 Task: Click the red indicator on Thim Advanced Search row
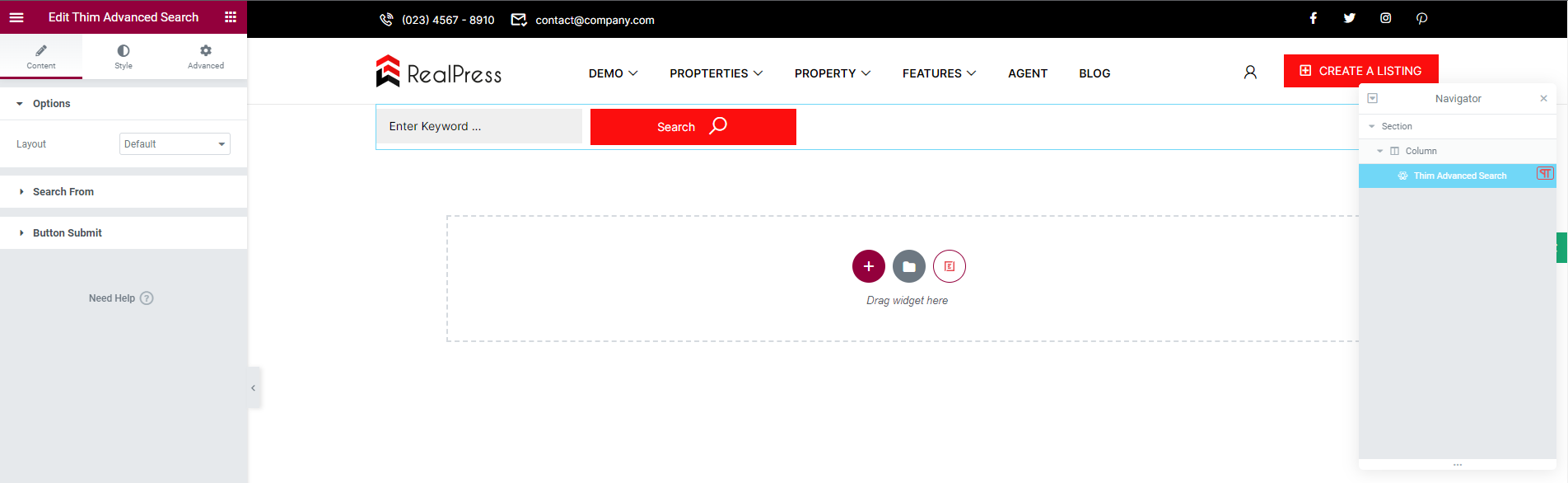[1545, 174]
